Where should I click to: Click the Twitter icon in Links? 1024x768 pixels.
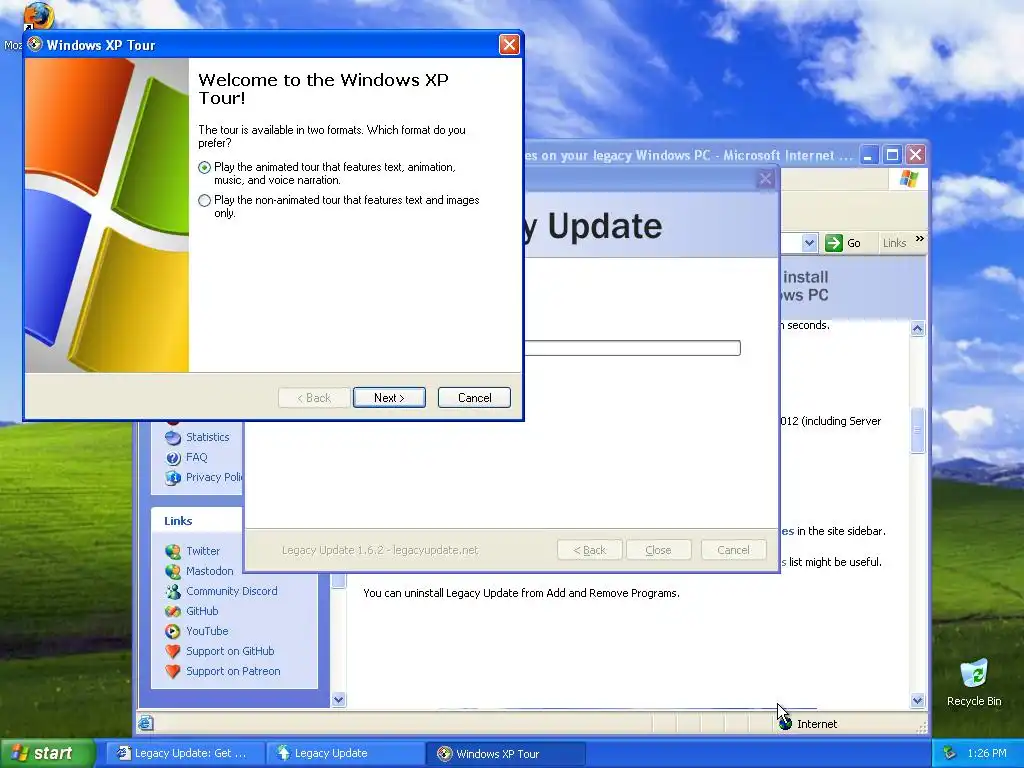(172, 551)
